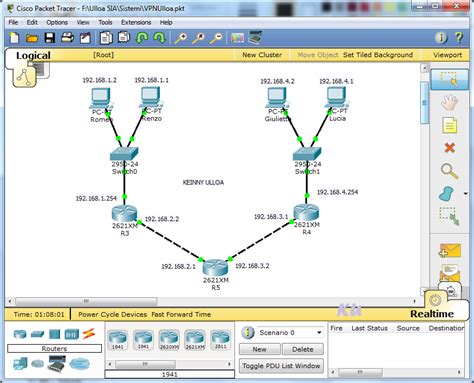Viewport: 474px width, 383px height.
Task: Select the End Devices category icon
Action: pyautogui.click(x=20, y=363)
